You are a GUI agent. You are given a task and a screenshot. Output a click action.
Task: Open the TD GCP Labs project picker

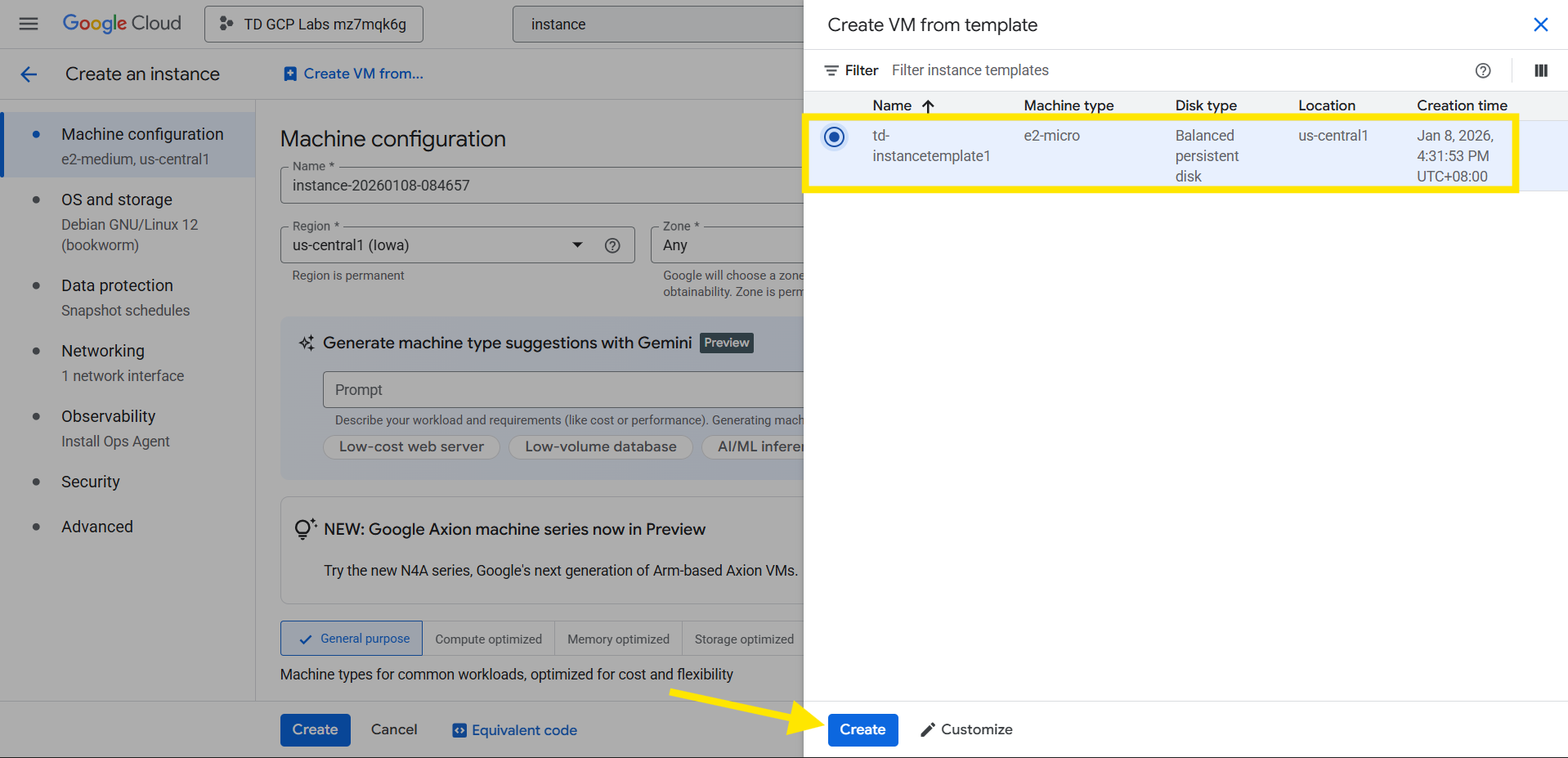(x=314, y=25)
